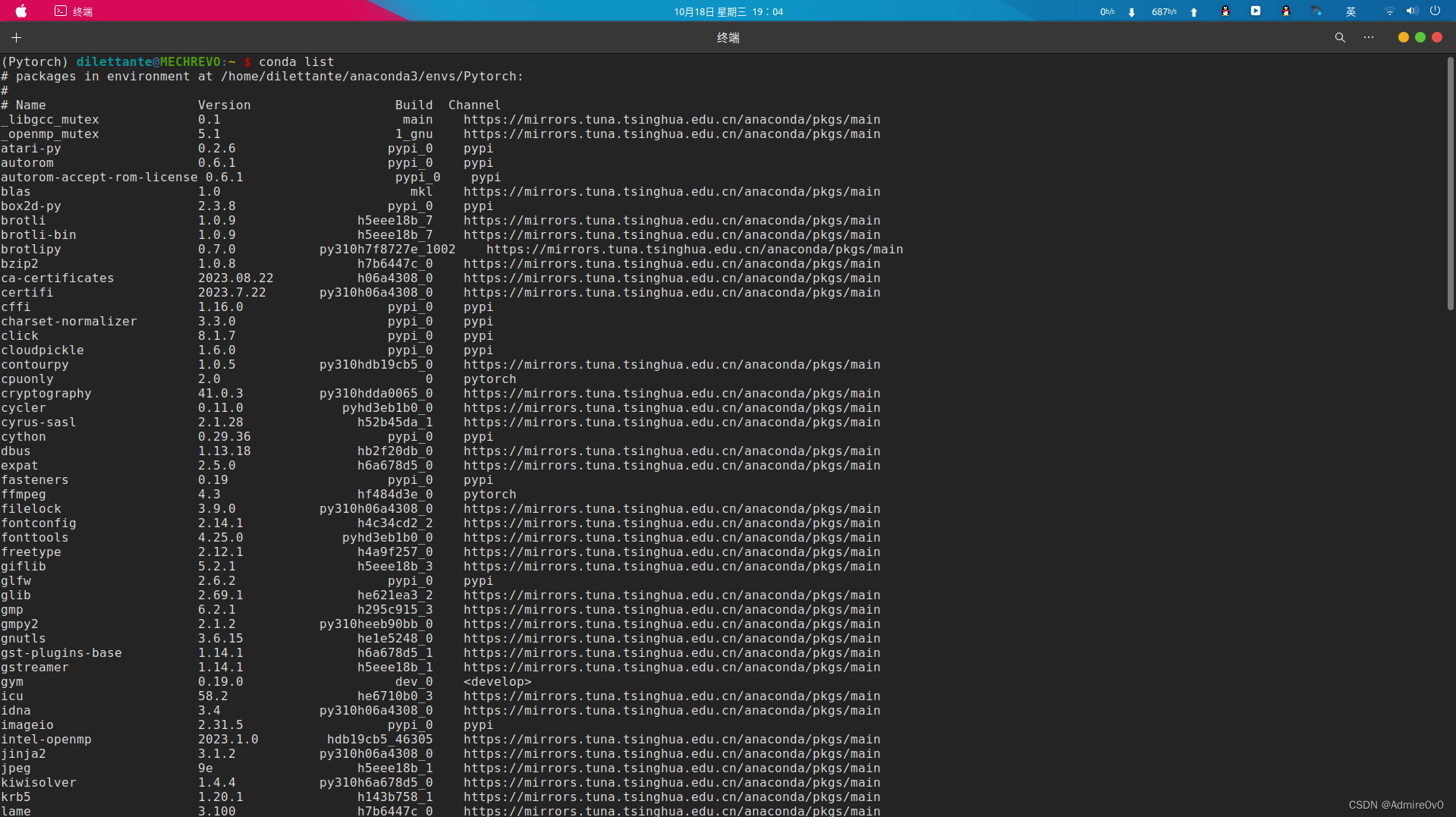
Task: Open the Wi-Fi status icon
Action: pos(1389,11)
